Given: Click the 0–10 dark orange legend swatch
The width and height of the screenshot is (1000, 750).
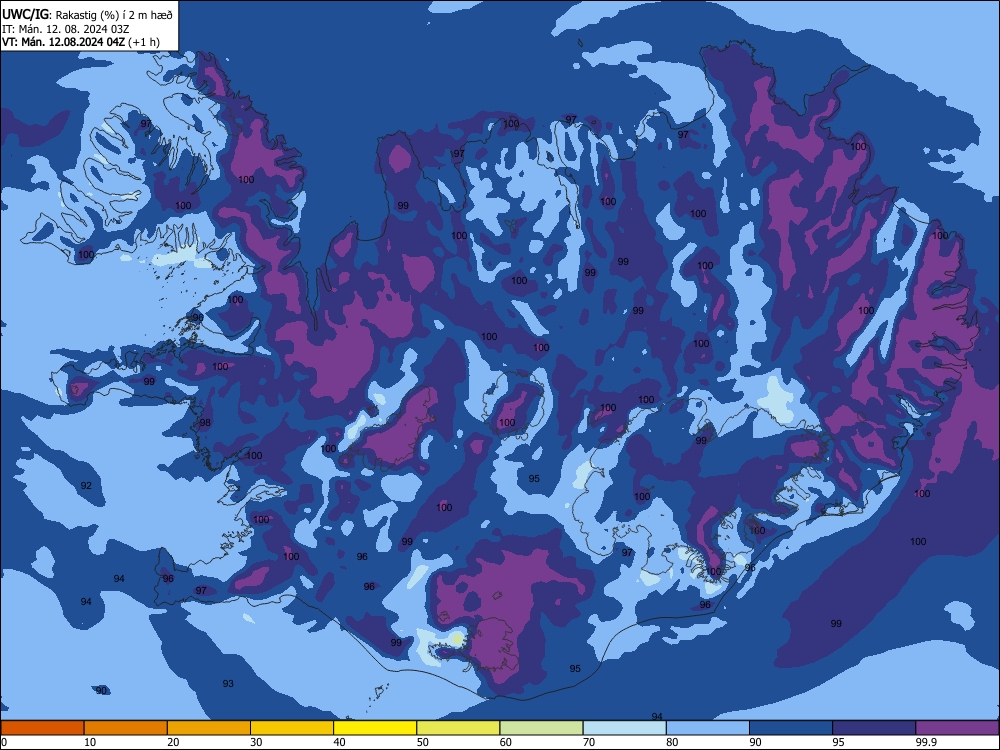Looking at the screenshot, I should (42, 728).
